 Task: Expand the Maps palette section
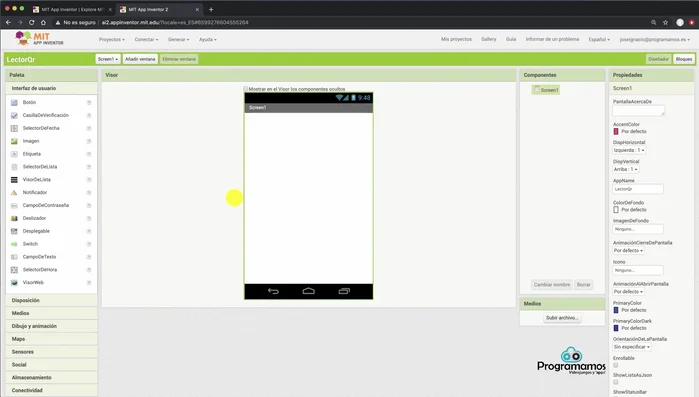(52, 339)
